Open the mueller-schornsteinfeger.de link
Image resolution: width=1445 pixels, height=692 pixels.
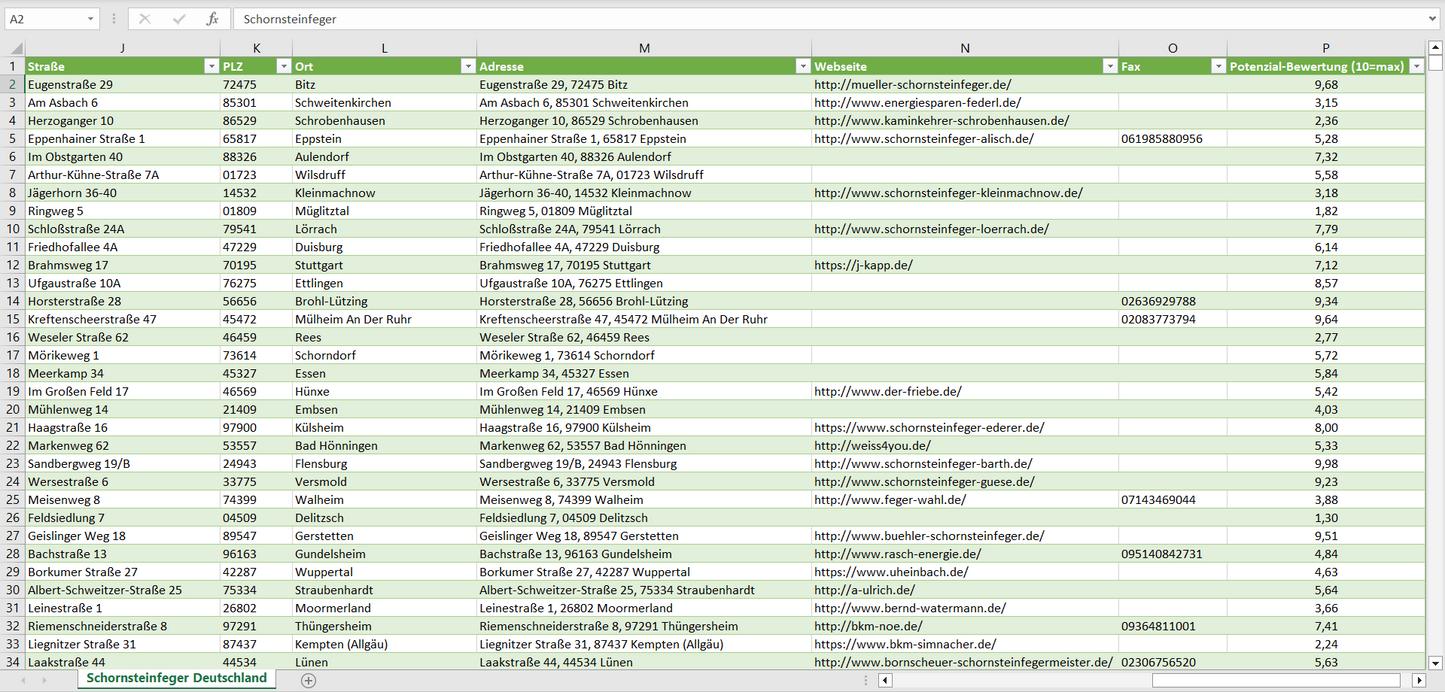[x=912, y=85]
